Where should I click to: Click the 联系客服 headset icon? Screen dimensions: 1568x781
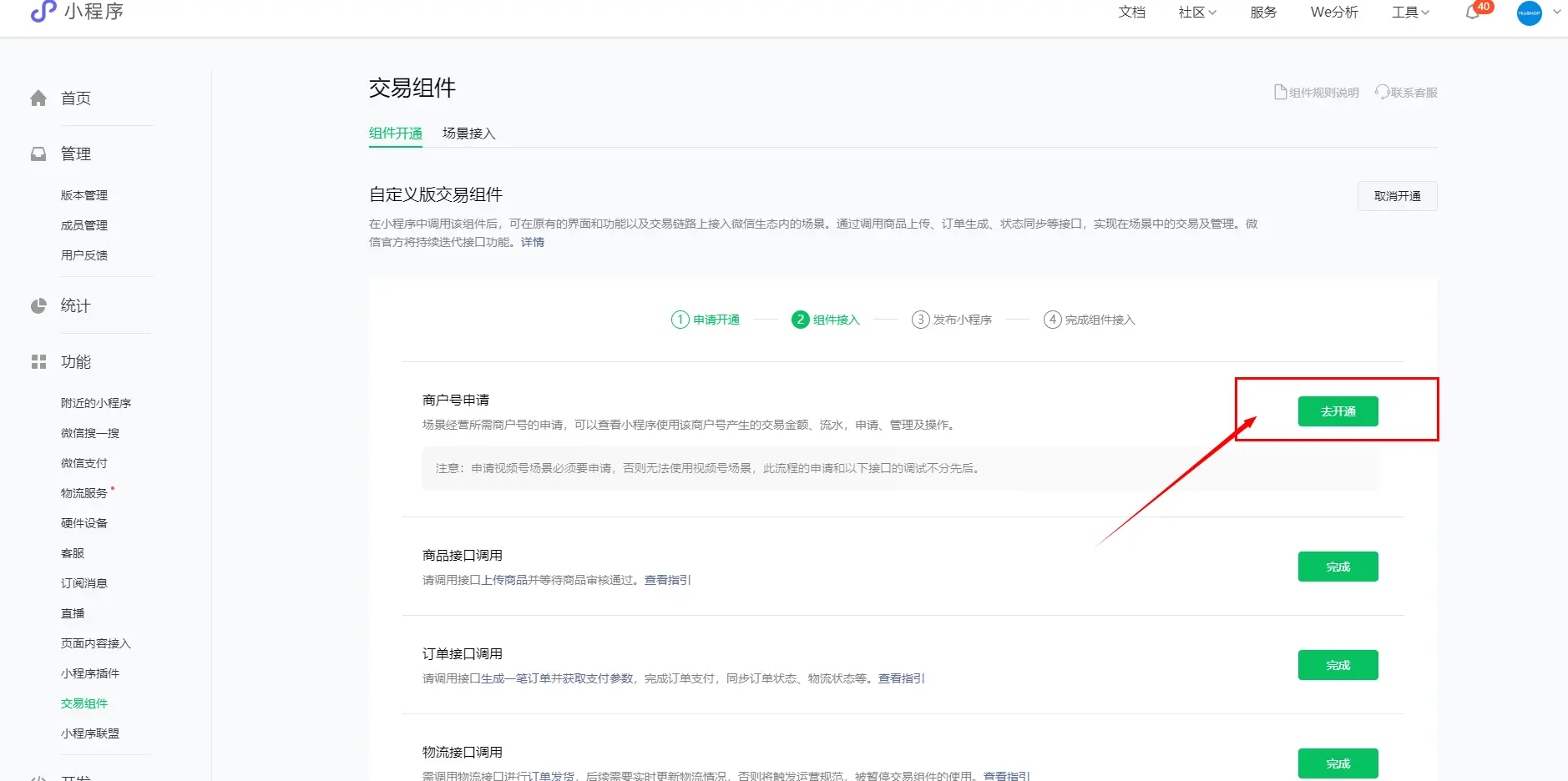(1382, 93)
